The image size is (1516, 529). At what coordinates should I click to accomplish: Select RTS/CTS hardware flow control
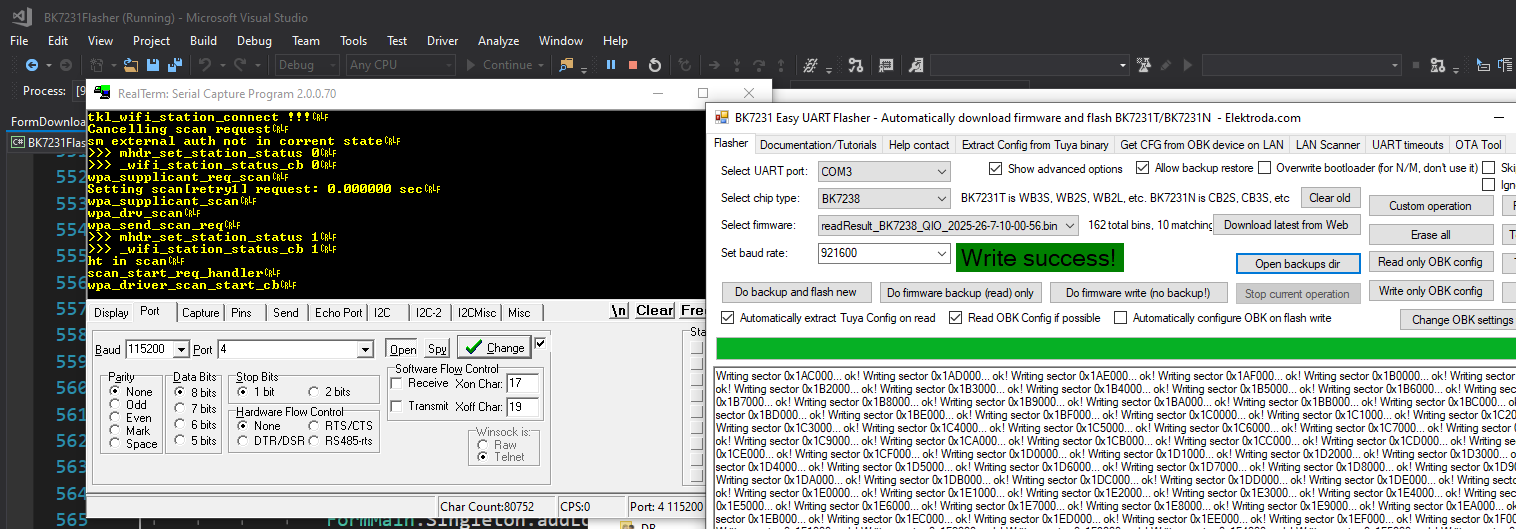tap(315, 425)
